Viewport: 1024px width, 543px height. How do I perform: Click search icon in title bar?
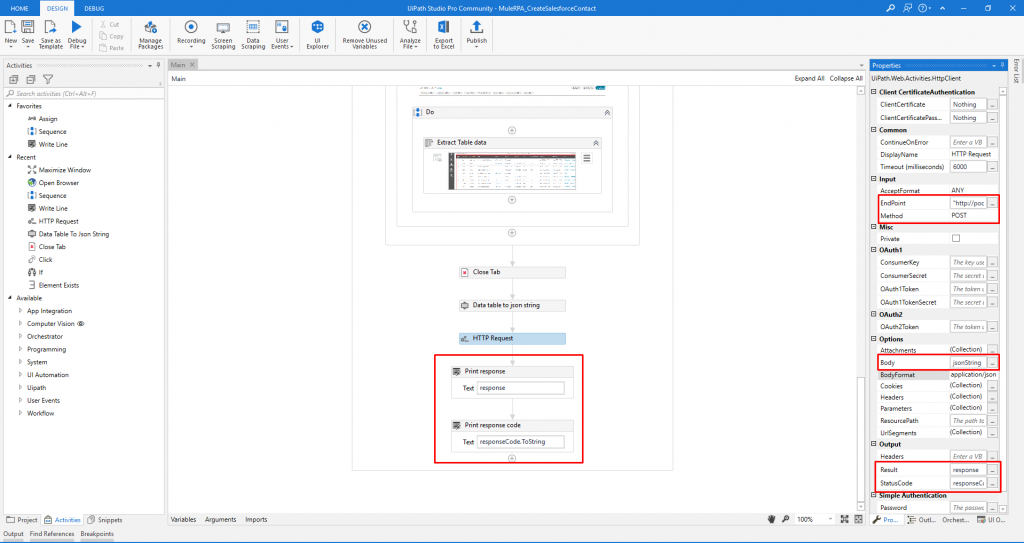891,8
